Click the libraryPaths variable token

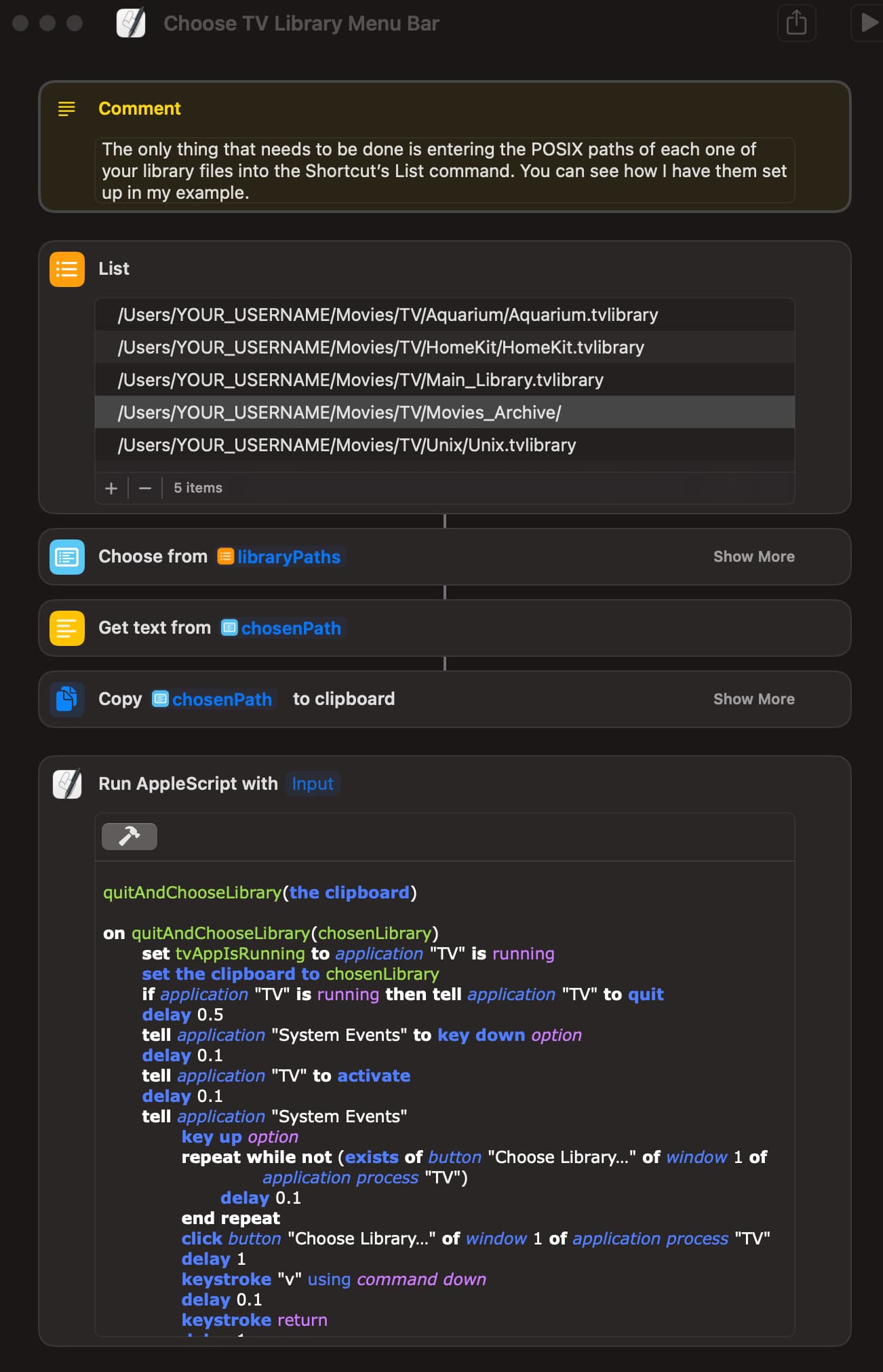(279, 557)
